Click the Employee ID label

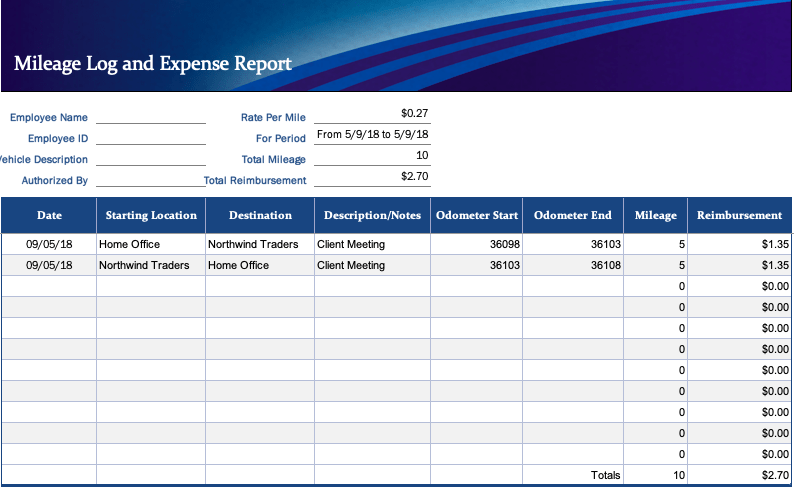coord(58,138)
